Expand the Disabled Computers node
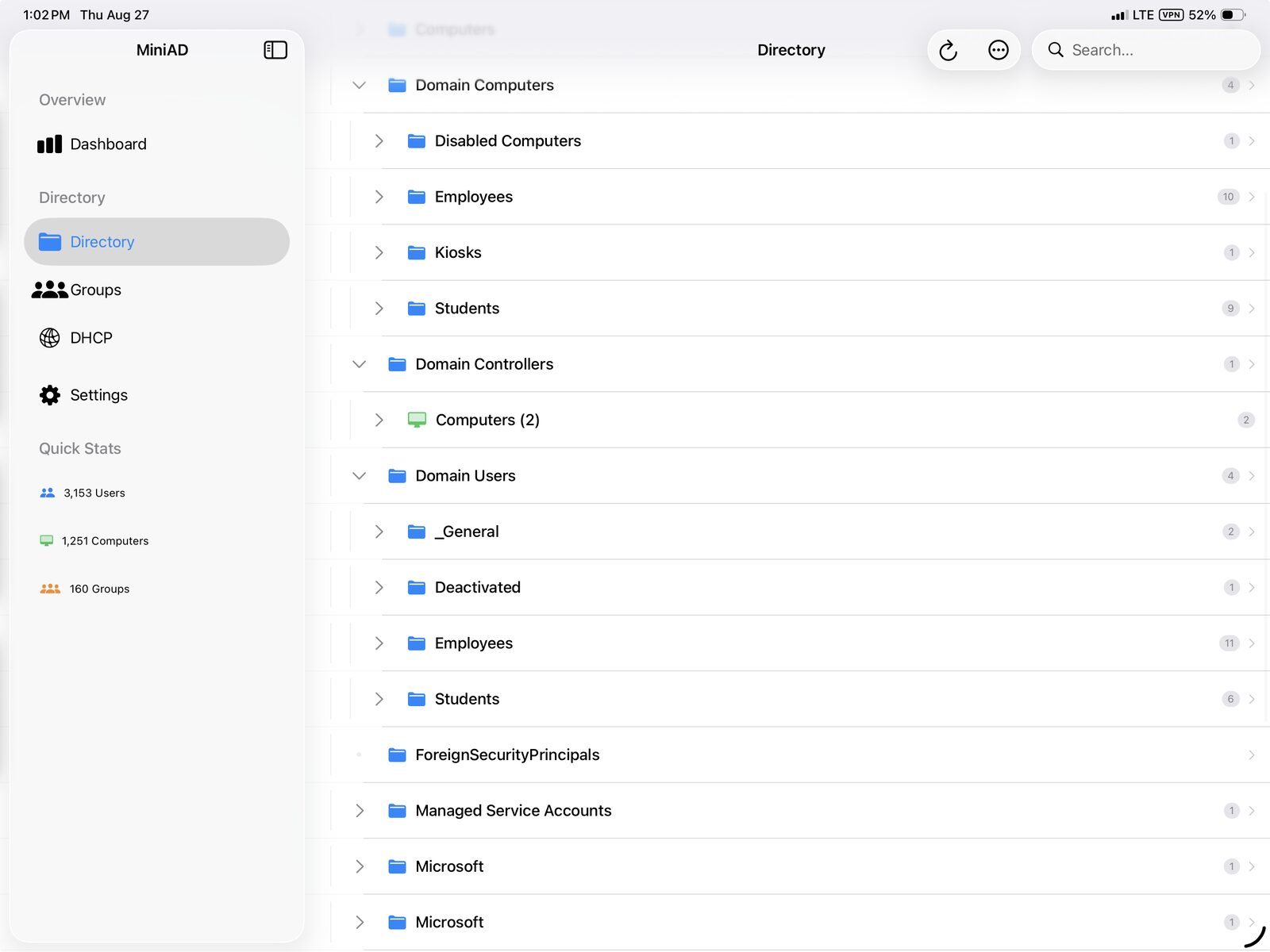Image resolution: width=1270 pixels, height=952 pixels. (379, 141)
